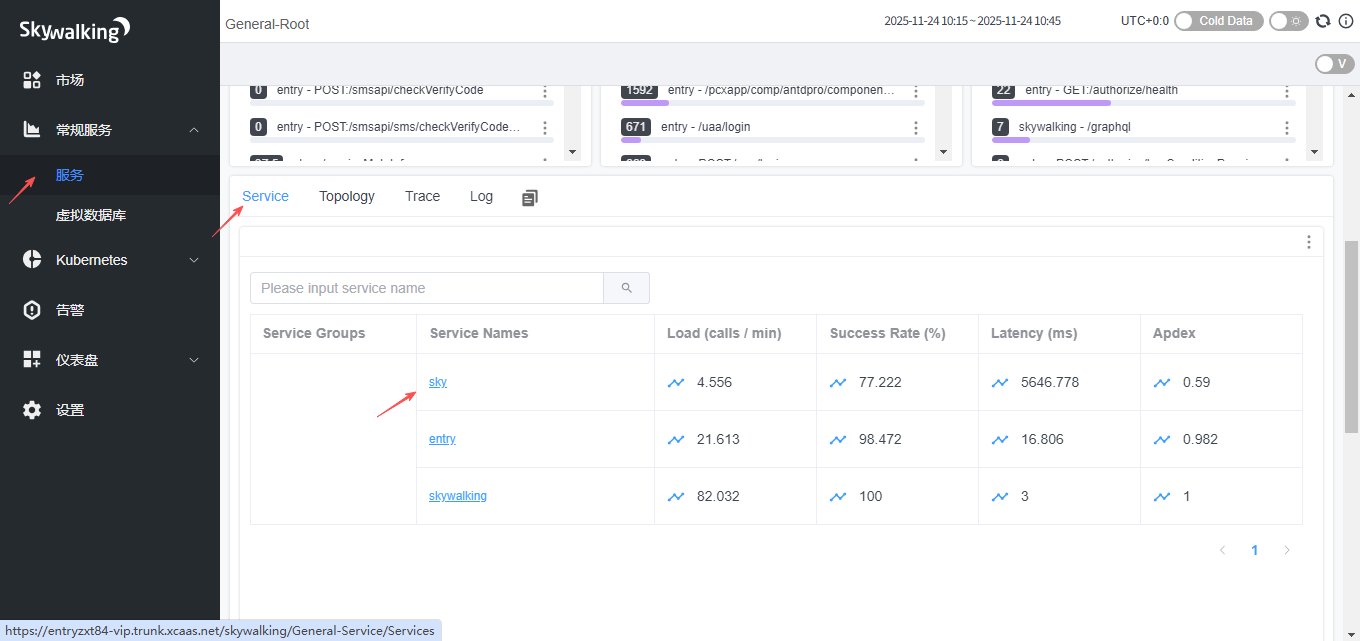Click the search magnifier button
The height and width of the screenshot is (641, 1360).
[626, 288]
